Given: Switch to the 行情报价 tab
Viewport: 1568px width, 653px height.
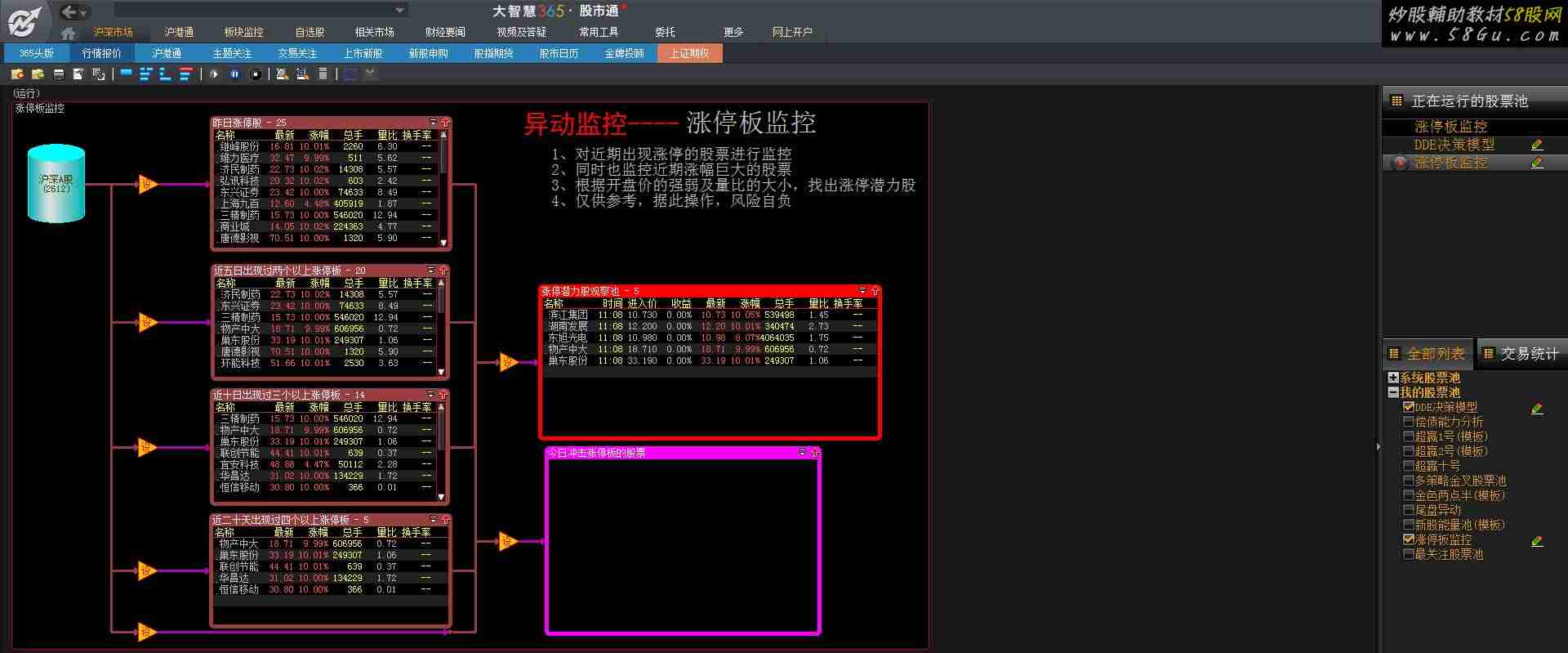Looking at the screenshot, I should tap(102, 53).
